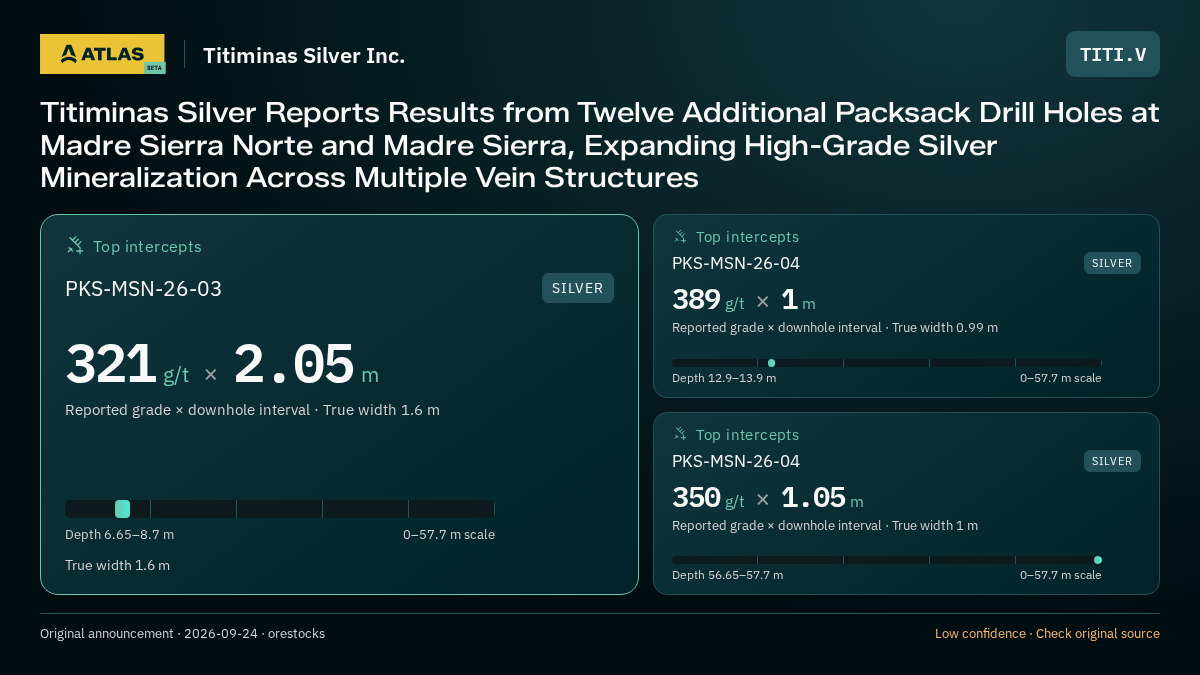1200x675 pixels.
Task: Click the SILVER tag on the 389 g/t card
Action: tap(1112, 263)
